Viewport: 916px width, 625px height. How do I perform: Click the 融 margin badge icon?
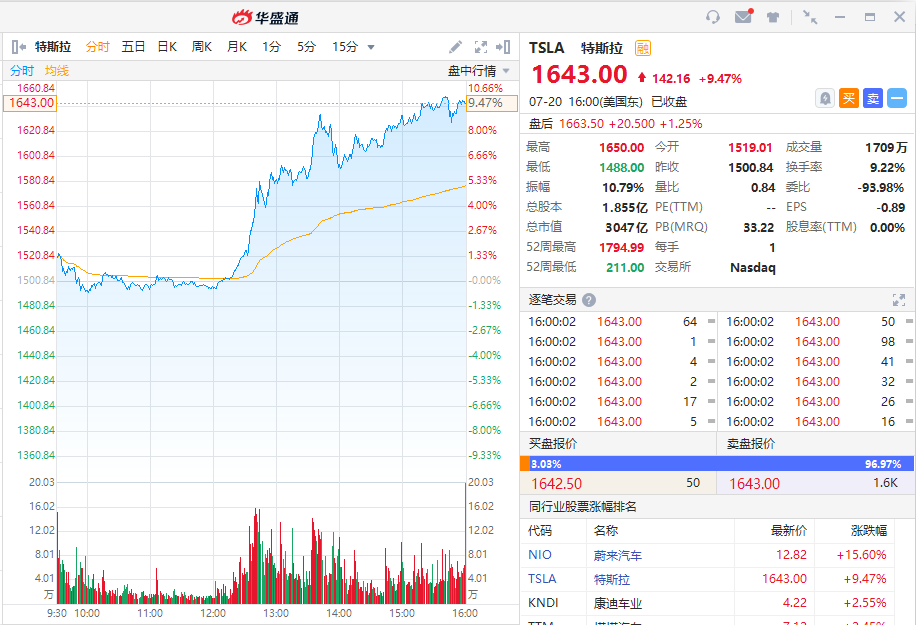(643, 48)
